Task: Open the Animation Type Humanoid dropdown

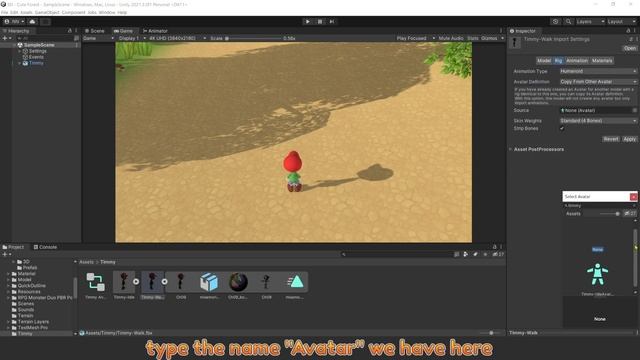Action: click(x=598, y=71)
